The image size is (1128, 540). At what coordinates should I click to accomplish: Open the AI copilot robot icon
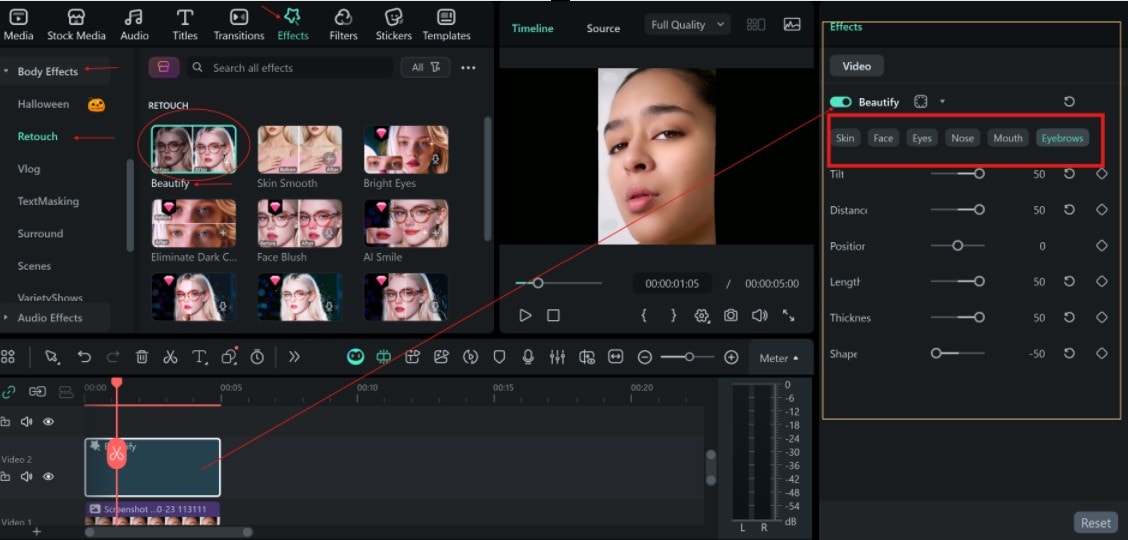355,357
